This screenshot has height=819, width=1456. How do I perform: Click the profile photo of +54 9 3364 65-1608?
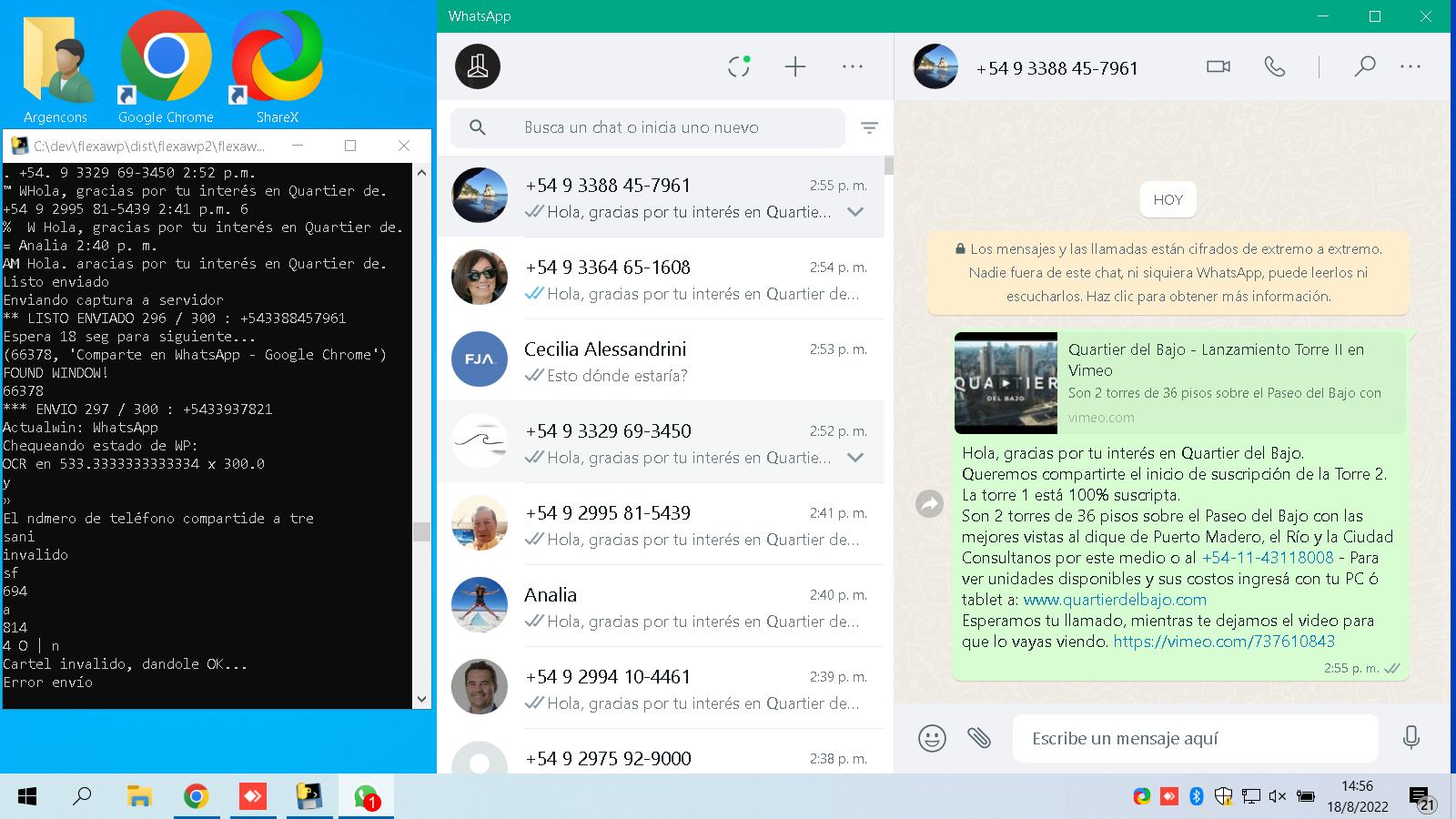coord(480,278)
